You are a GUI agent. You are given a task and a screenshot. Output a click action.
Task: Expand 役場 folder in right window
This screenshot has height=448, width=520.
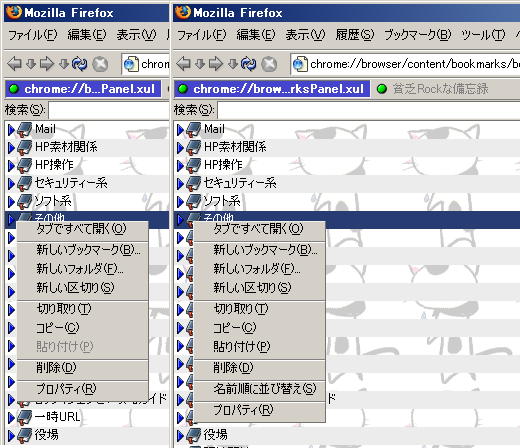(x=180, y=436)
